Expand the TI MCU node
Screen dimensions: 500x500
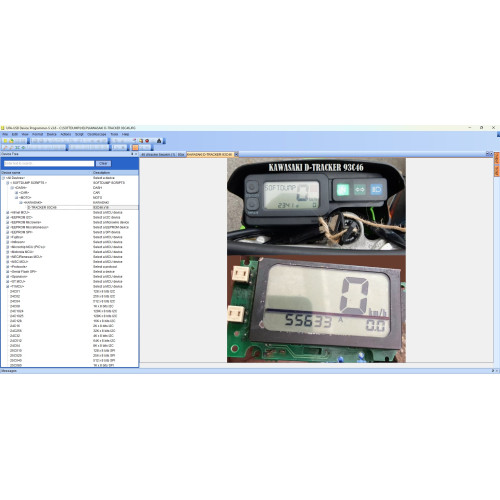click(x=8, y=286)
